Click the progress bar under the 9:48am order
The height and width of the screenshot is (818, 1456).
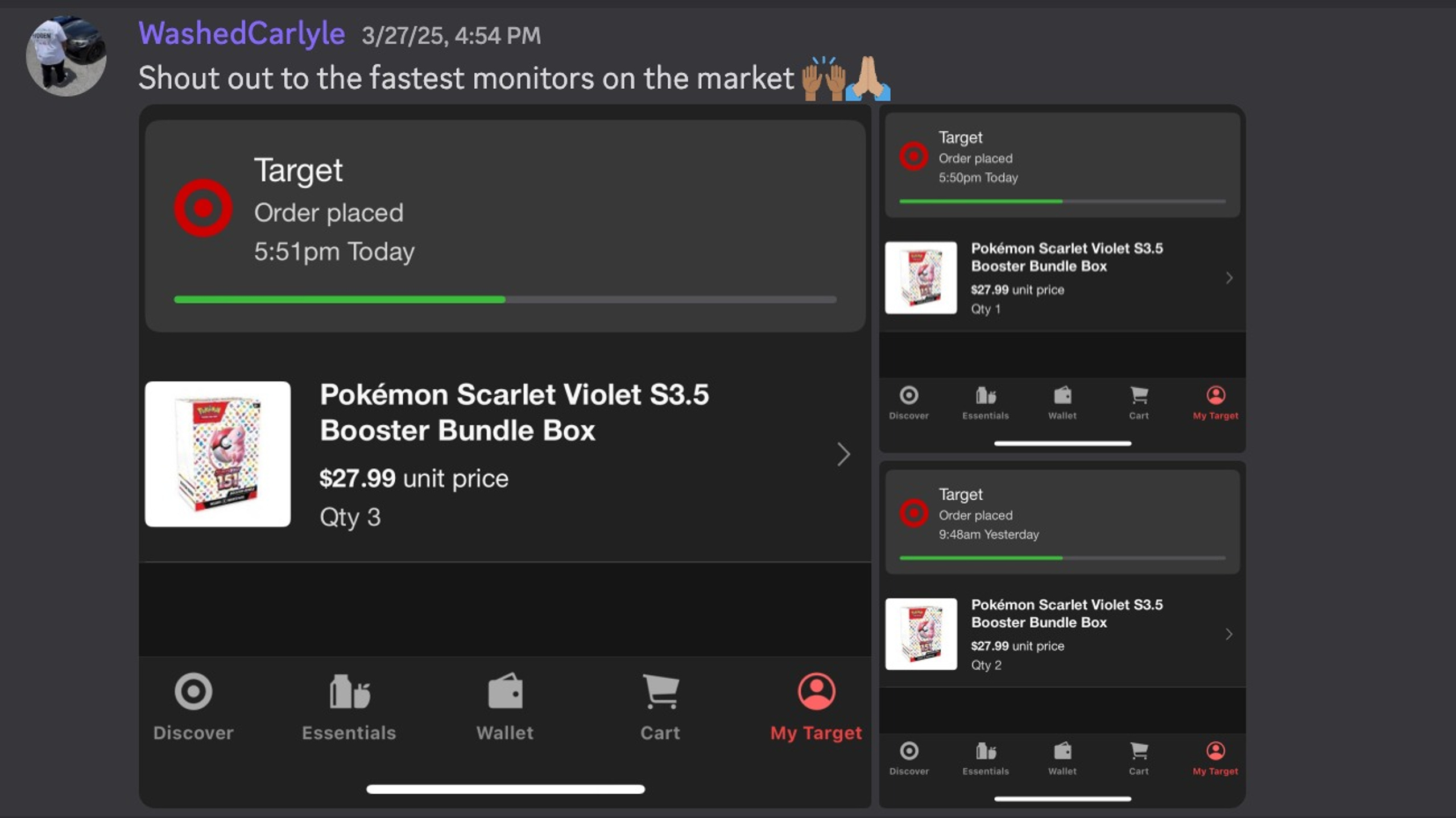[x=1062, y=558]
